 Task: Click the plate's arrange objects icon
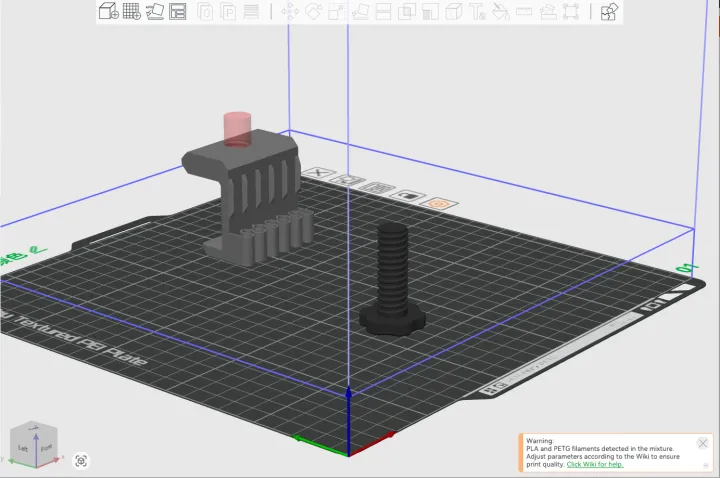point(377,188)
